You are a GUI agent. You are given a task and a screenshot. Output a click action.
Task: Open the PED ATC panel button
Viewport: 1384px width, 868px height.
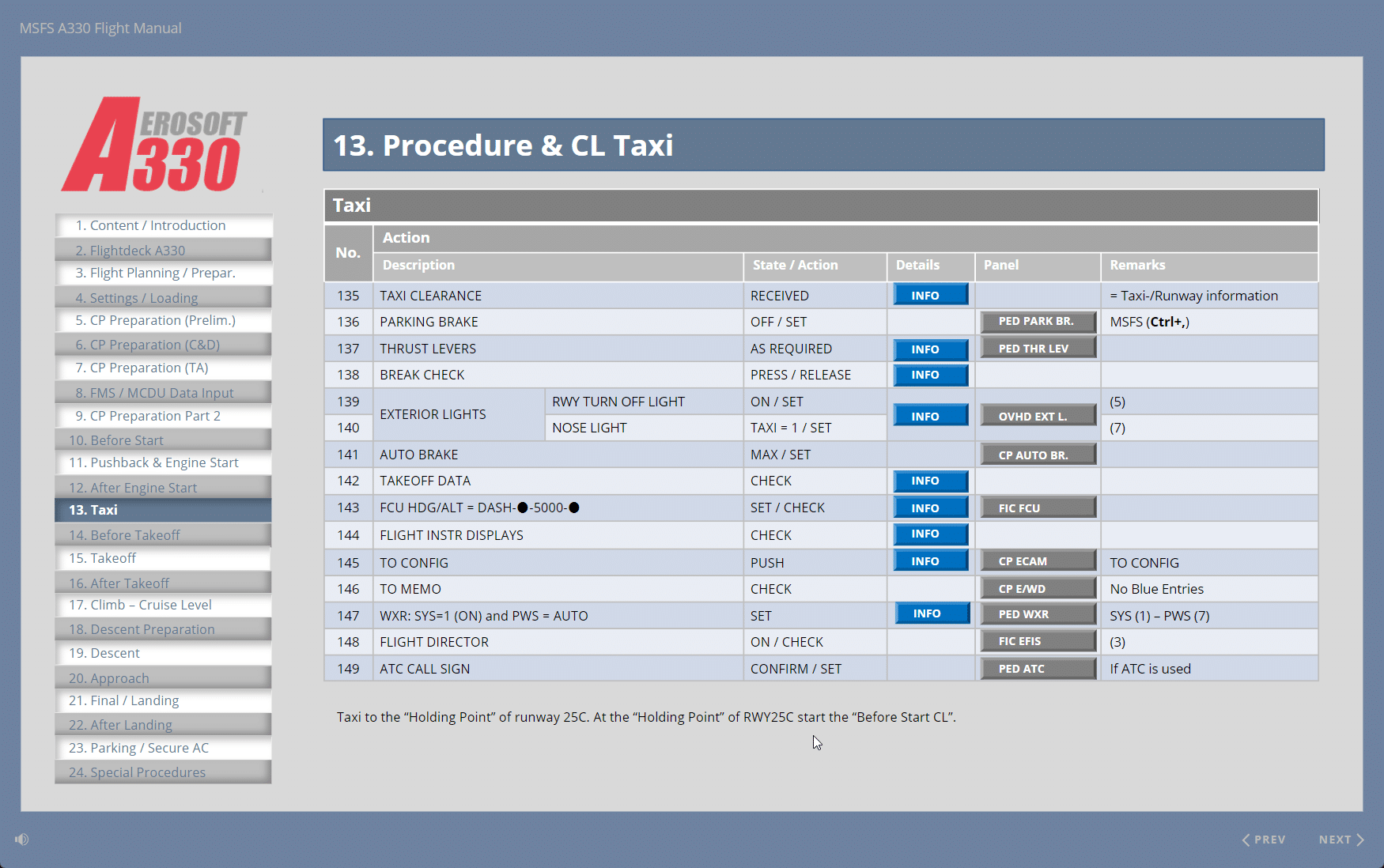point(1038,669)
